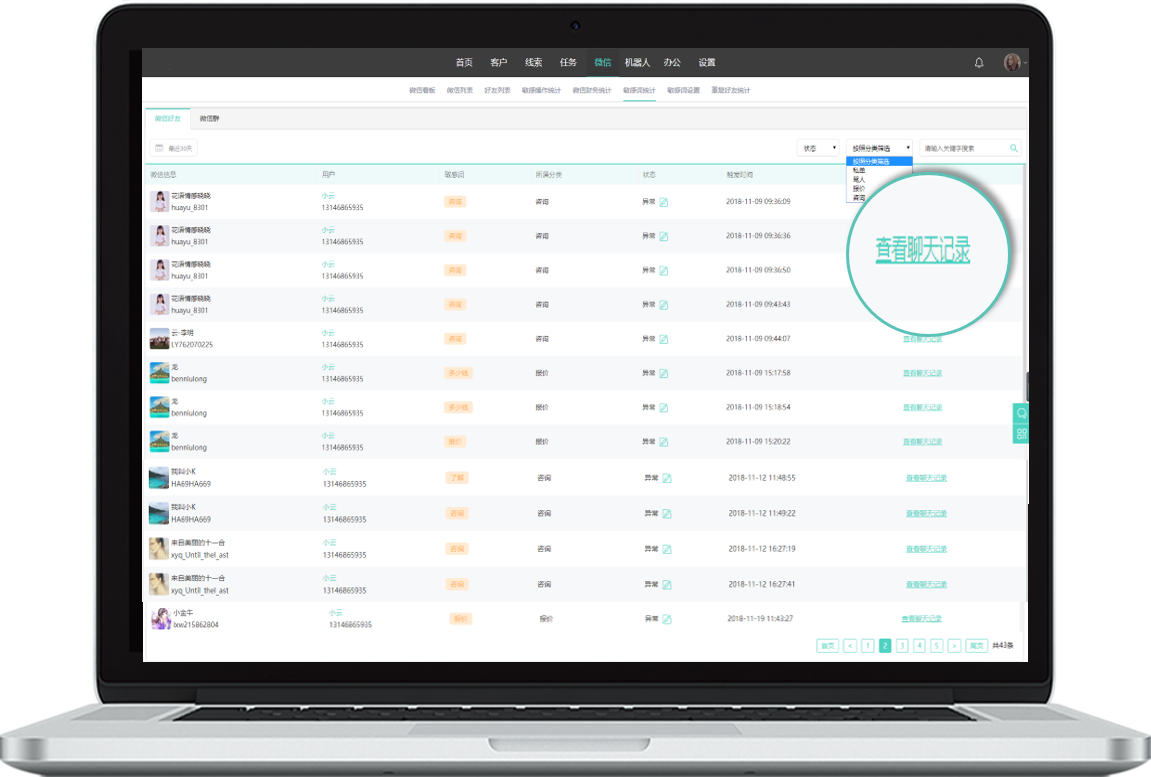Open the 最近30天 date range picker
Image resolution: width=1151 pixels, height=777 pixels.
pyautogui.click(x=173, y=148)
